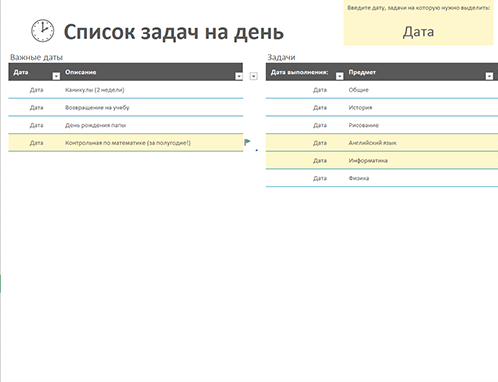The width and height of the screenshot is (498, 382).
Task: Click the Дата cell in Рисование row
Action: coord(320,125)
